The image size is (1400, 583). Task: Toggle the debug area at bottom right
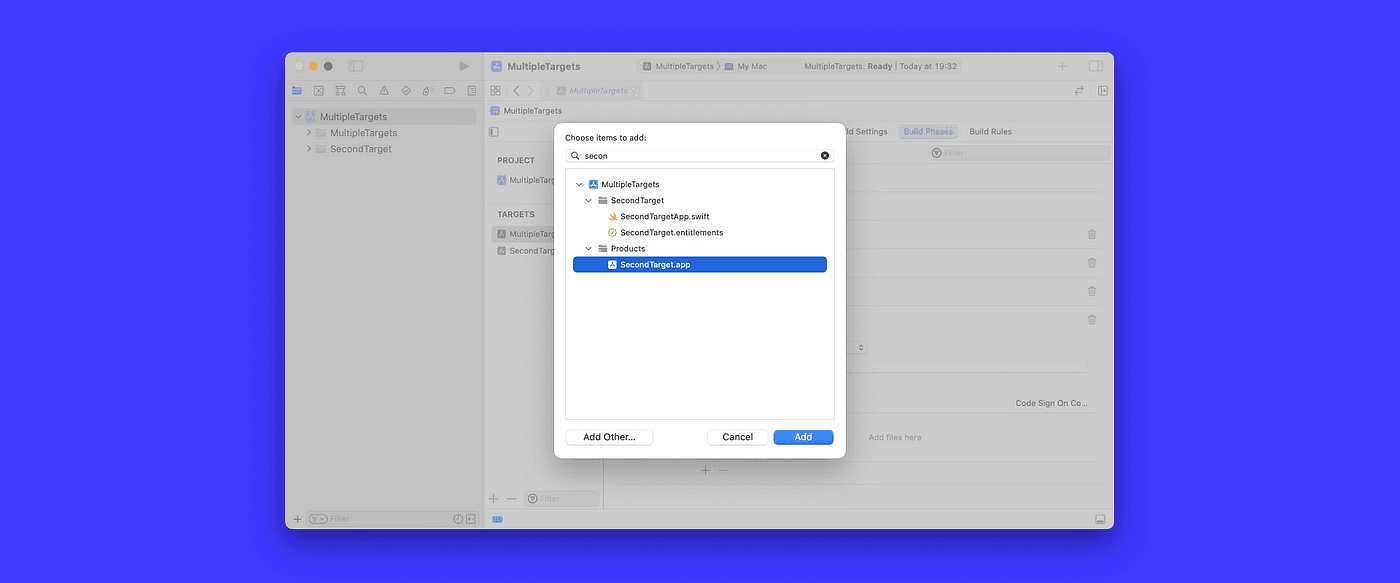(1101, 519)
